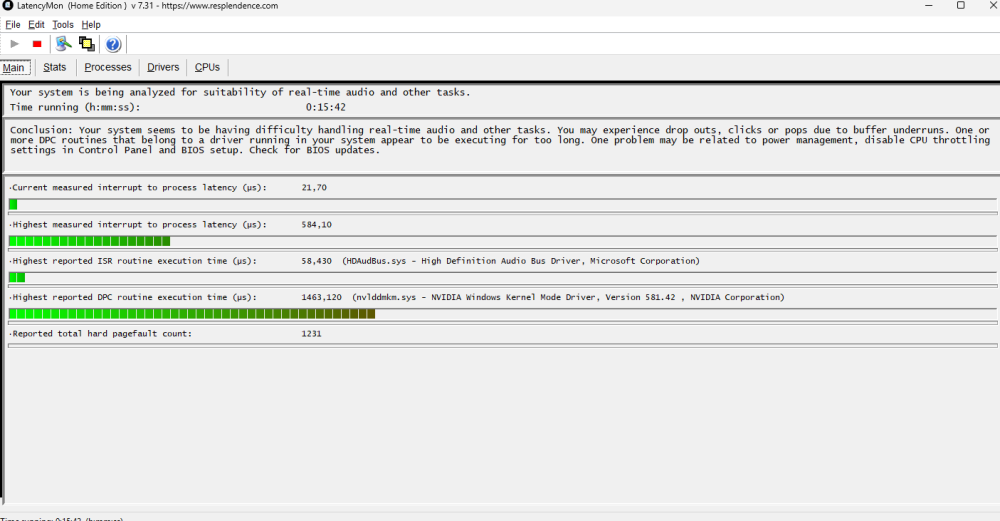Go to the Drivers tab
The height and width of the screenshot is (521, 1000).
pyautogui.click(x=163, y=67)
